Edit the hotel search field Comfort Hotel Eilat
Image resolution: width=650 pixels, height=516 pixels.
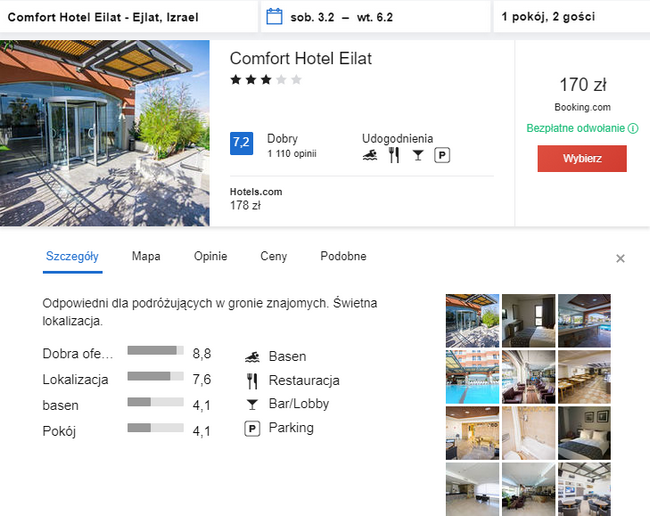129,17
